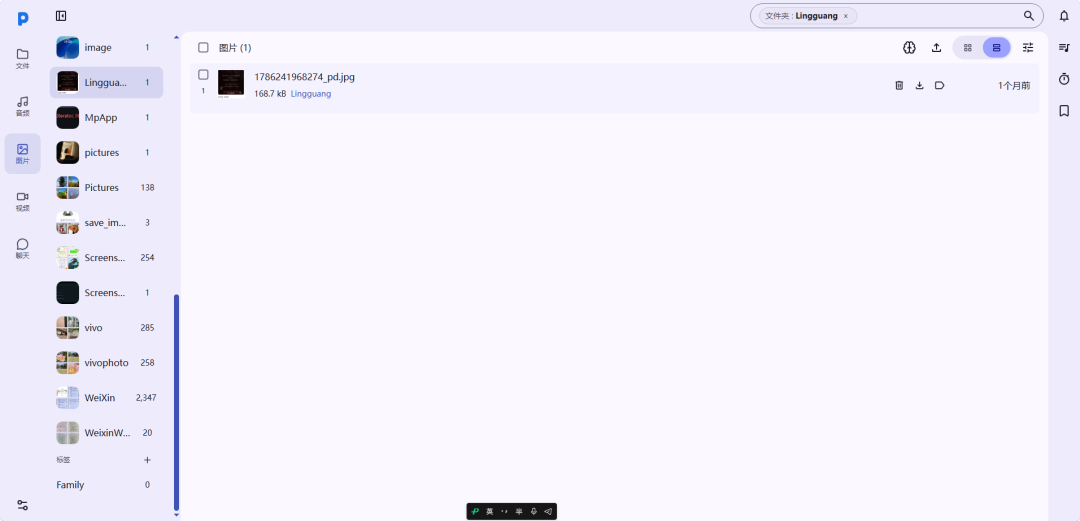Image resolution: width=1080 pixels, height=521 pixels.
Task: Open the 文件 (Files) section
Action: coord(23,59)
